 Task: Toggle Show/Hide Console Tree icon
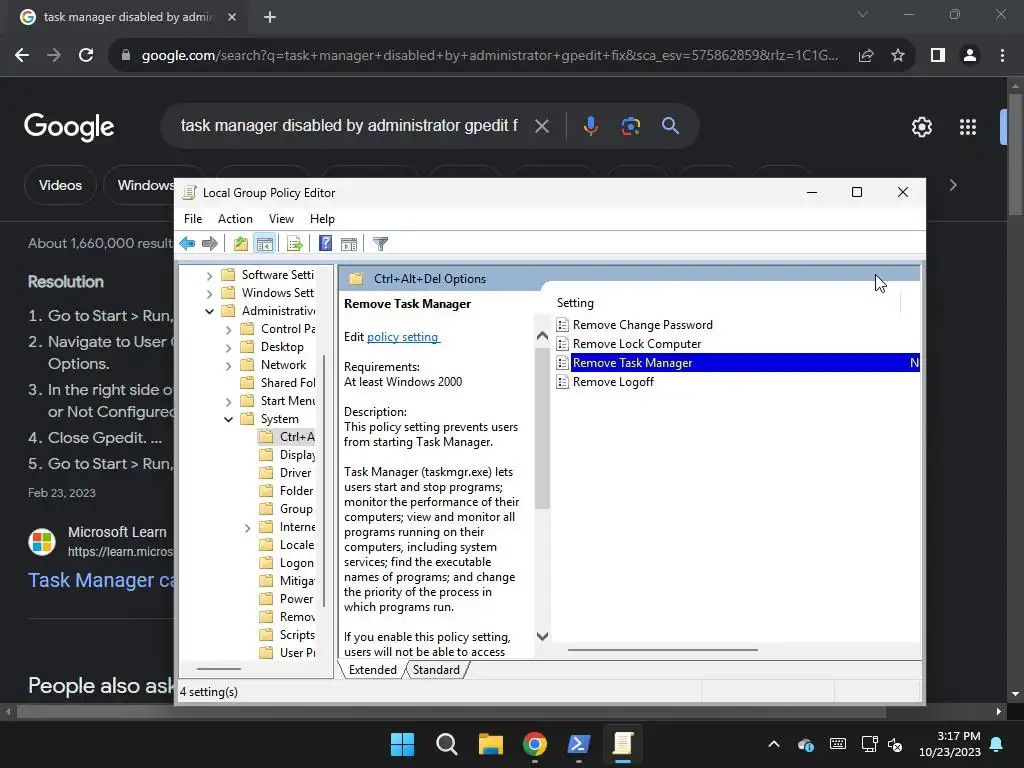coord(264,244)
